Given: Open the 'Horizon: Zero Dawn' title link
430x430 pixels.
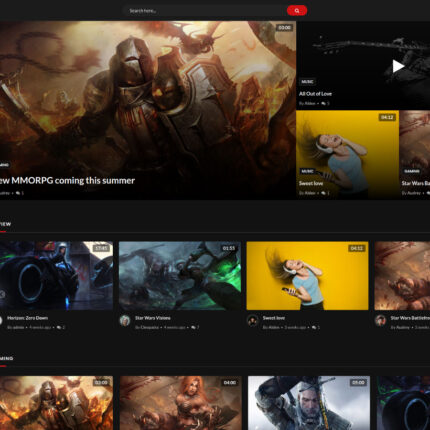Looking at the screenshot, I should pos(27,318).
